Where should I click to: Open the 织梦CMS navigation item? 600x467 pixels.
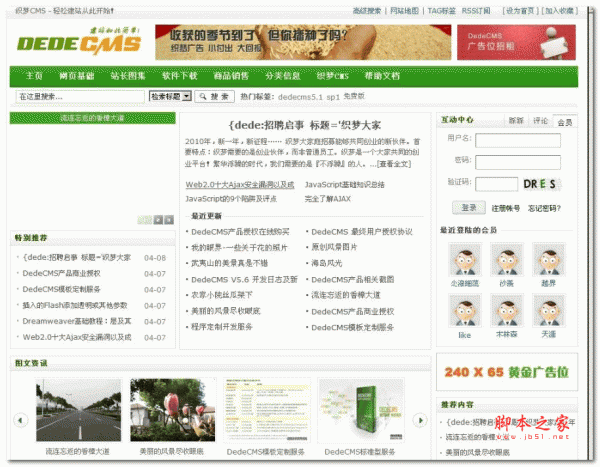pyautogui.click(x=333, y=76)
